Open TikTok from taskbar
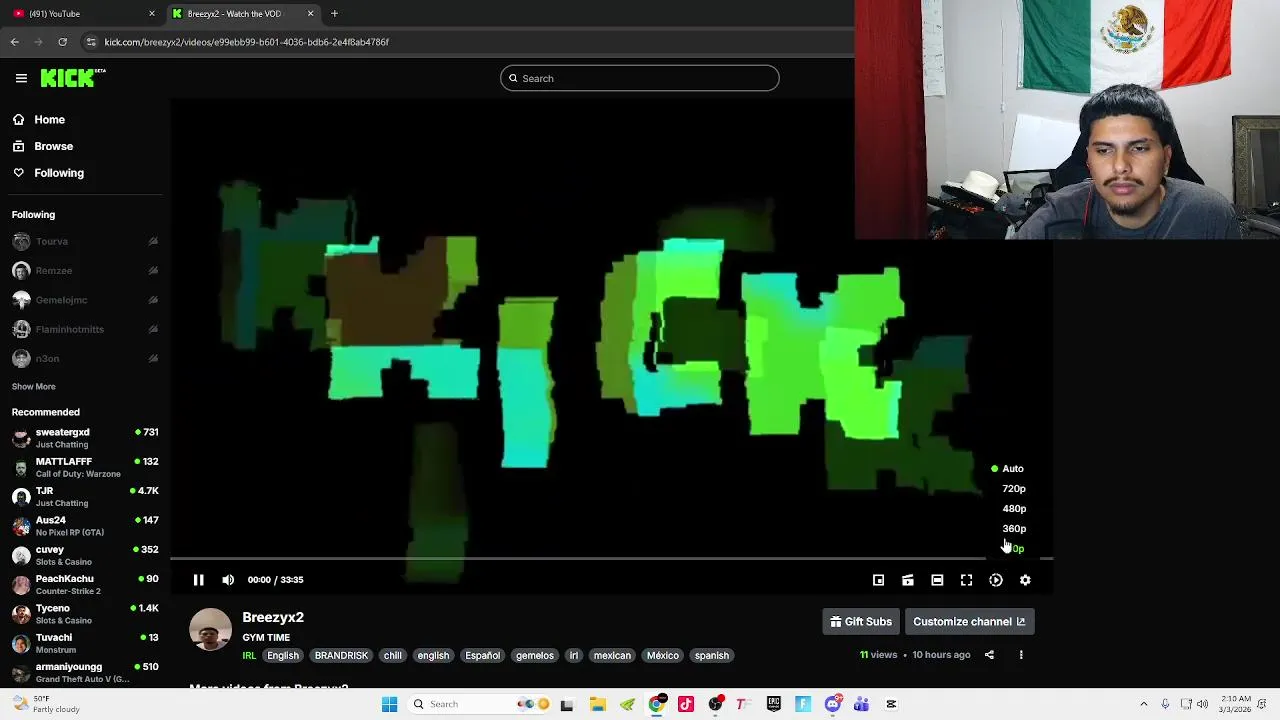The image size is (1280, 720). [686, 705]
